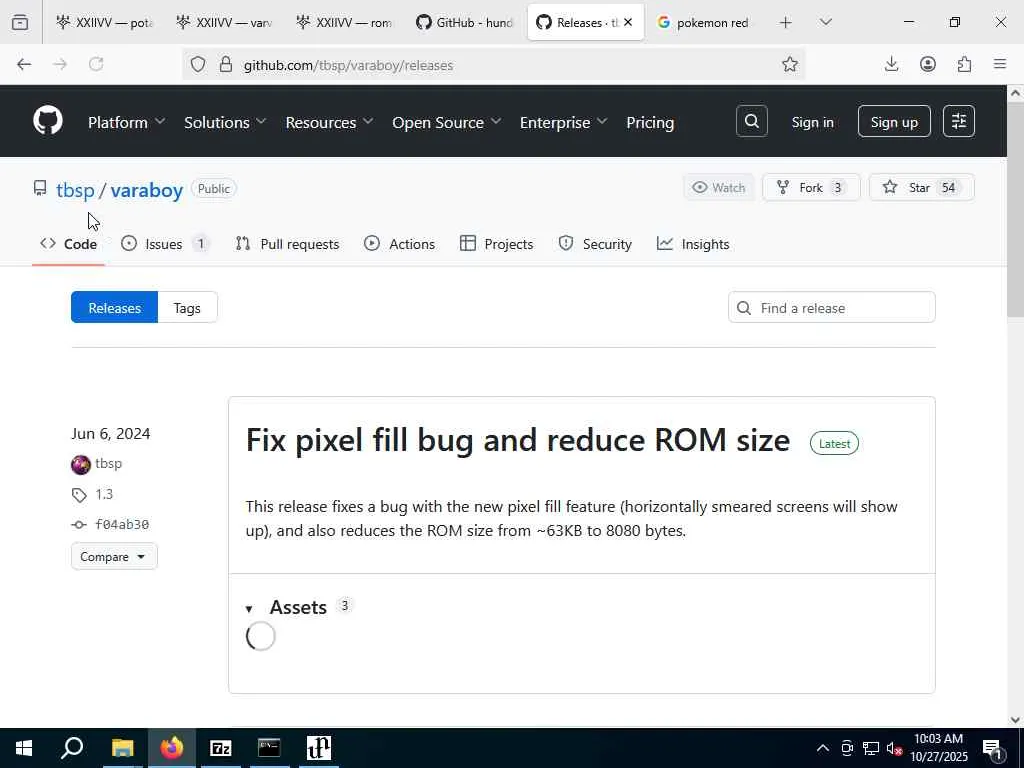Go back with the browser back arrow

click(x=24, y=64)
